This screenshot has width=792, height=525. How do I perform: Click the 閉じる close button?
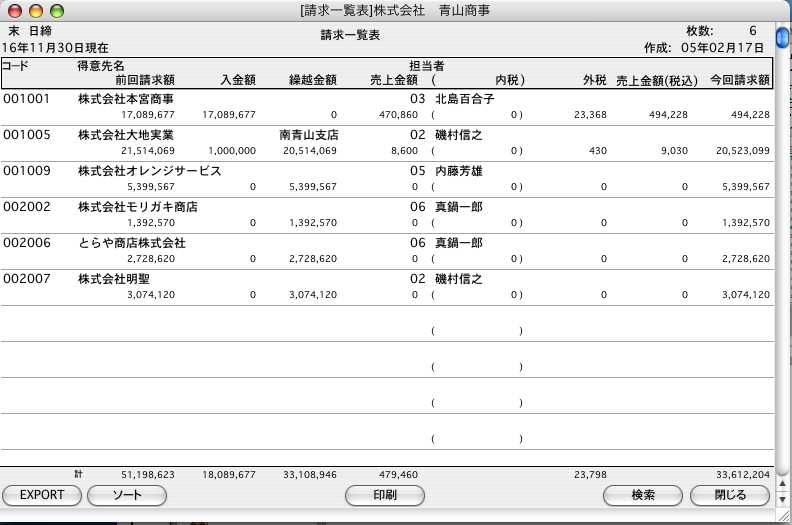731,495
